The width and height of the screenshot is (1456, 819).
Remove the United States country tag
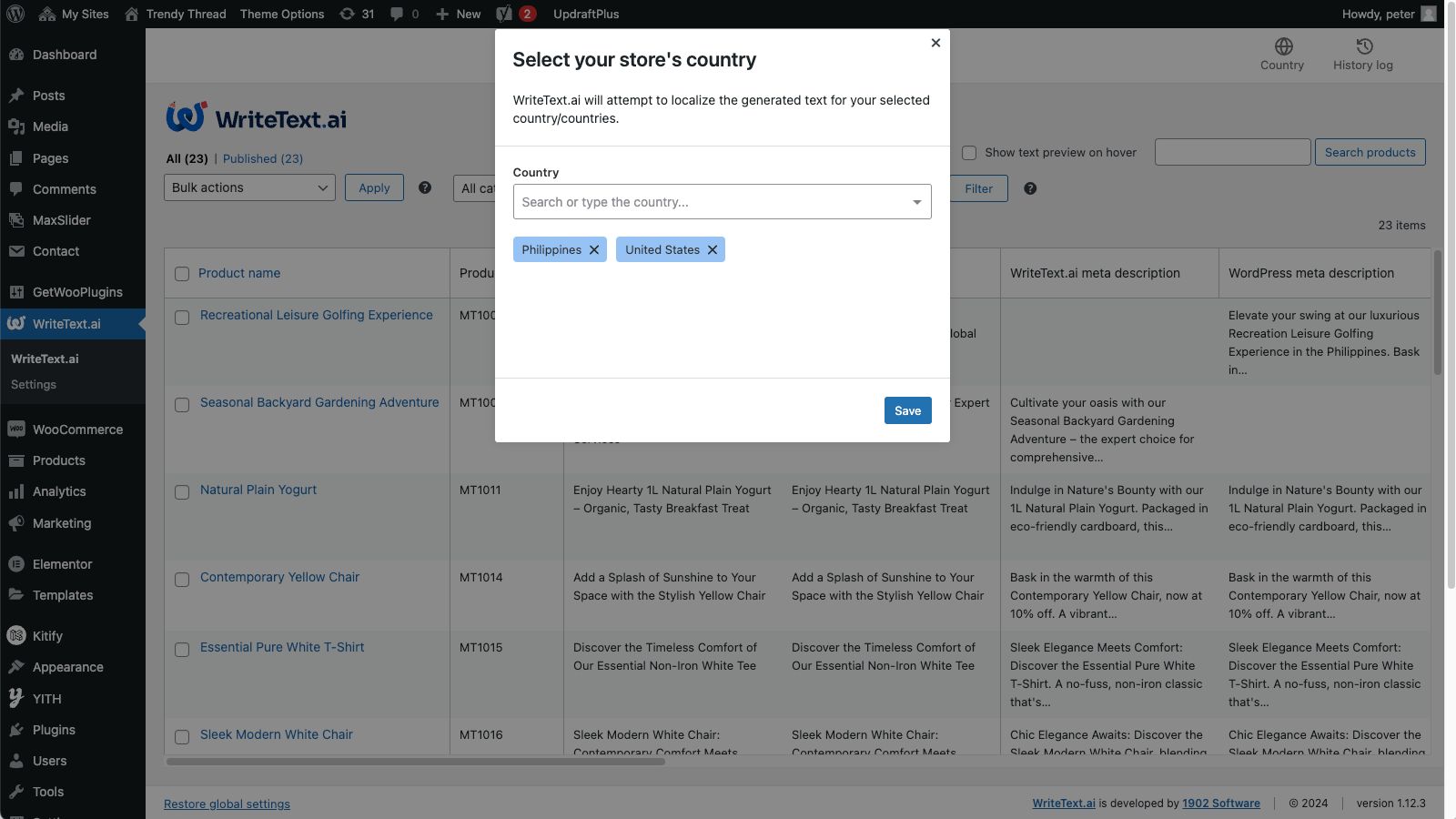713,250
